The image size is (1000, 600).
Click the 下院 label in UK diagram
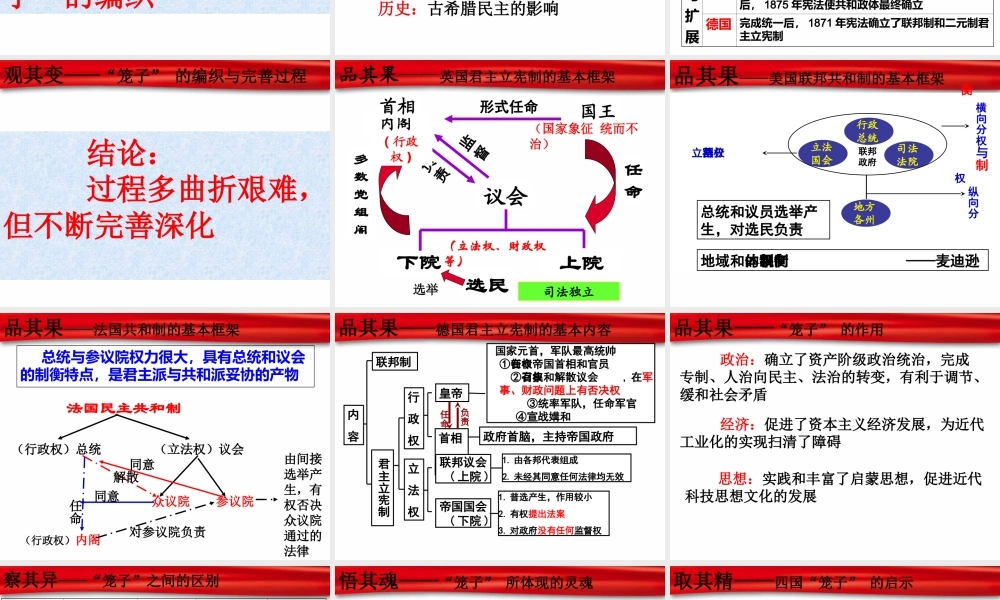coord(418,262)
